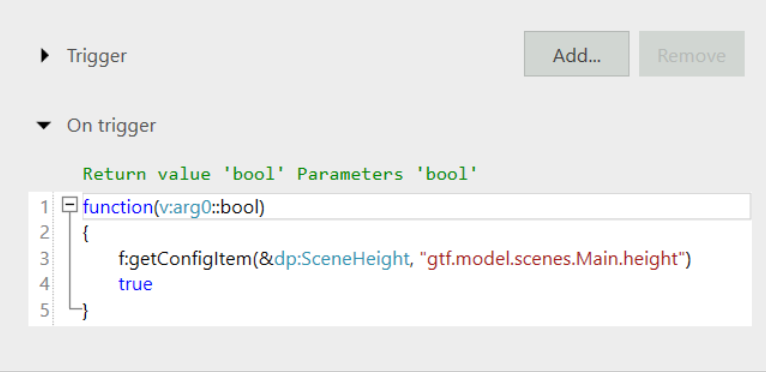The height and width of the screenshot is (372, 766).
Task: Click the dp:SceneHeight datapool reference
Action: [x=341, y=259]
